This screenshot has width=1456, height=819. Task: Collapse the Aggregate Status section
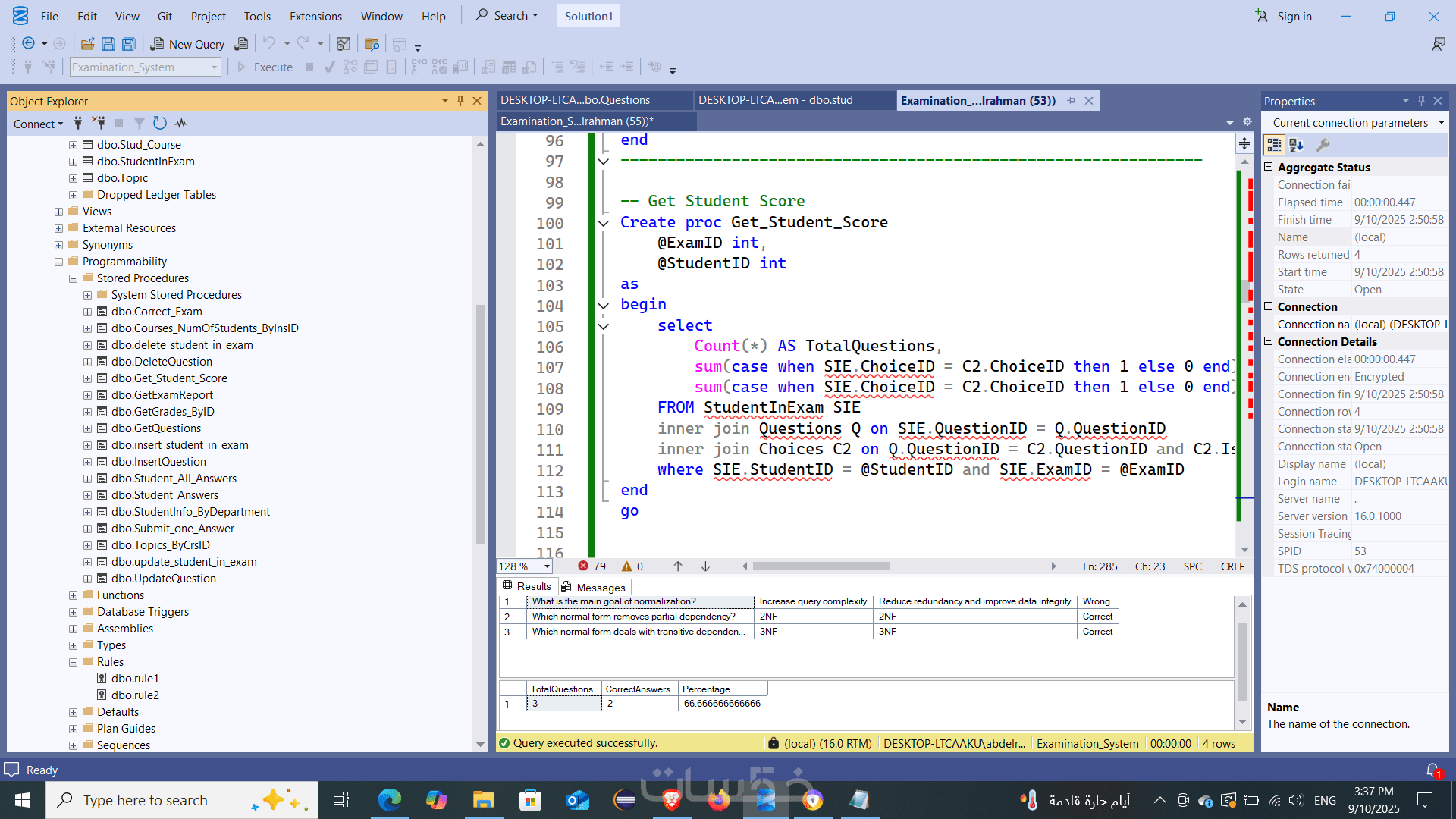pos(1268,167)
